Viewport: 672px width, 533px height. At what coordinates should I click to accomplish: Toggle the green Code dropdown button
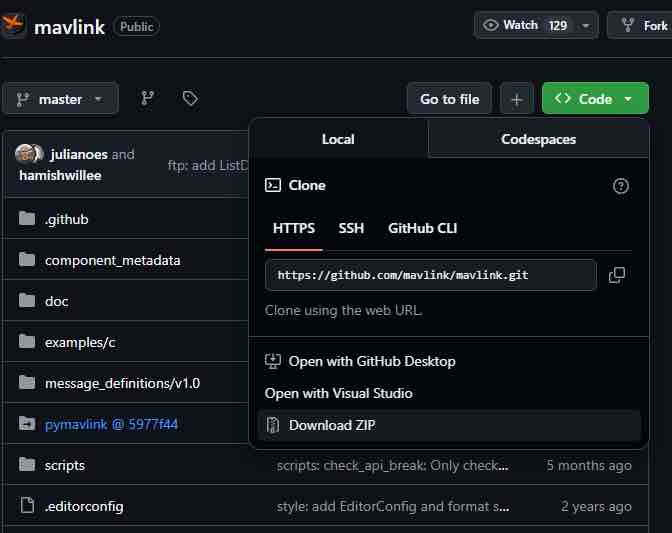tap(595, 99)
